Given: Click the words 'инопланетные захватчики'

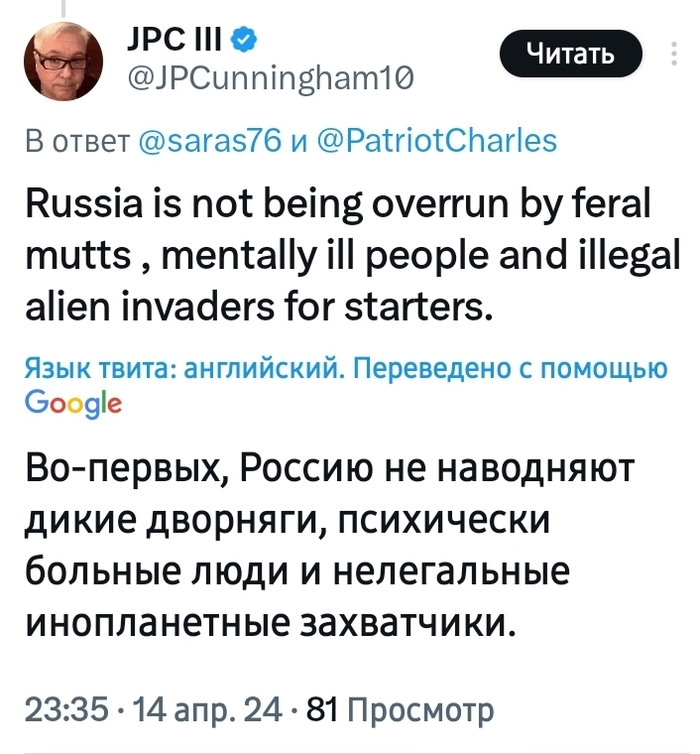Looking at the screenshot, I should point(270,621).
